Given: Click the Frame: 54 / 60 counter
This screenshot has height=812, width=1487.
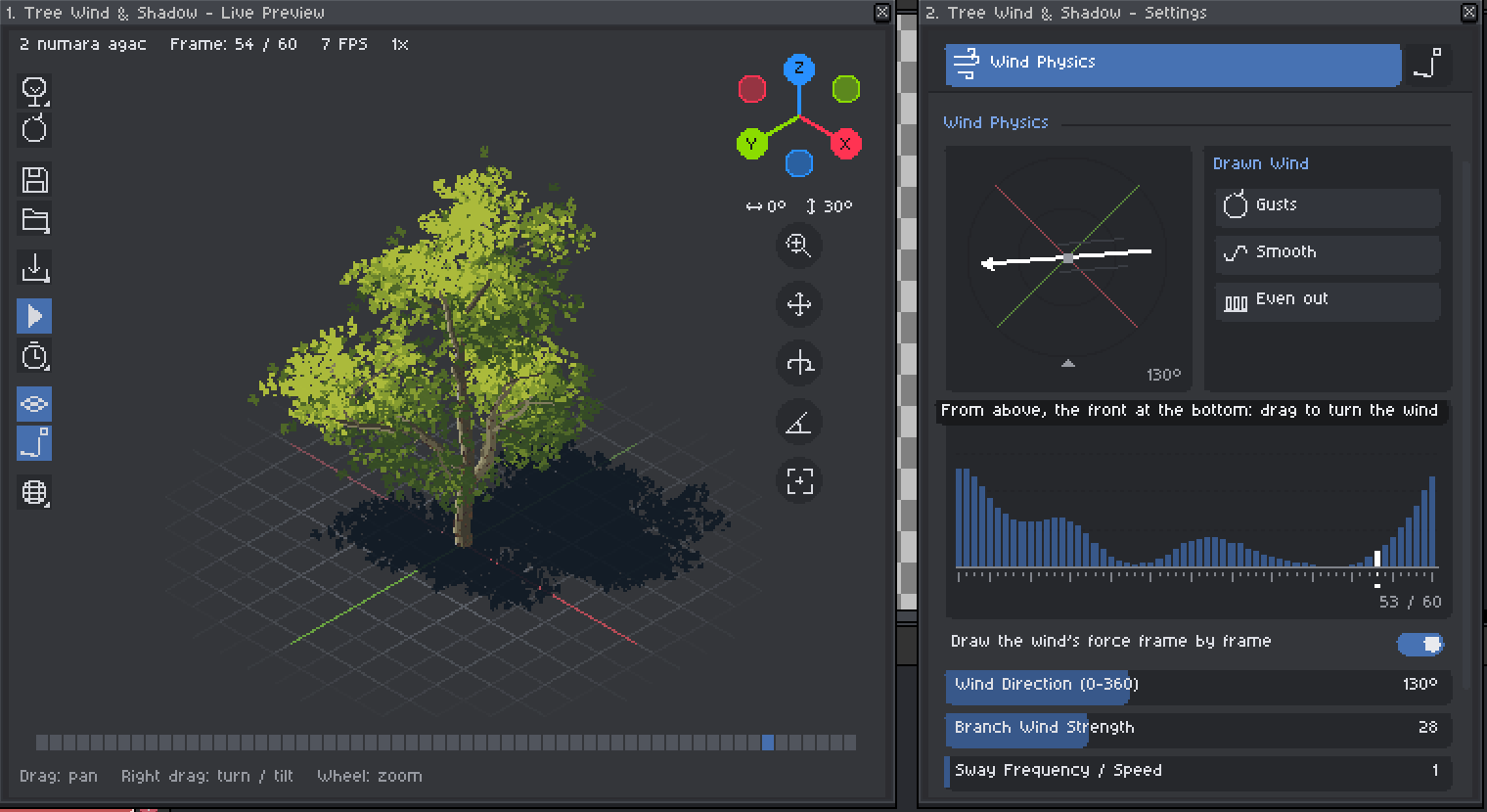Looking at the screenshot, I should click(234, 45).
